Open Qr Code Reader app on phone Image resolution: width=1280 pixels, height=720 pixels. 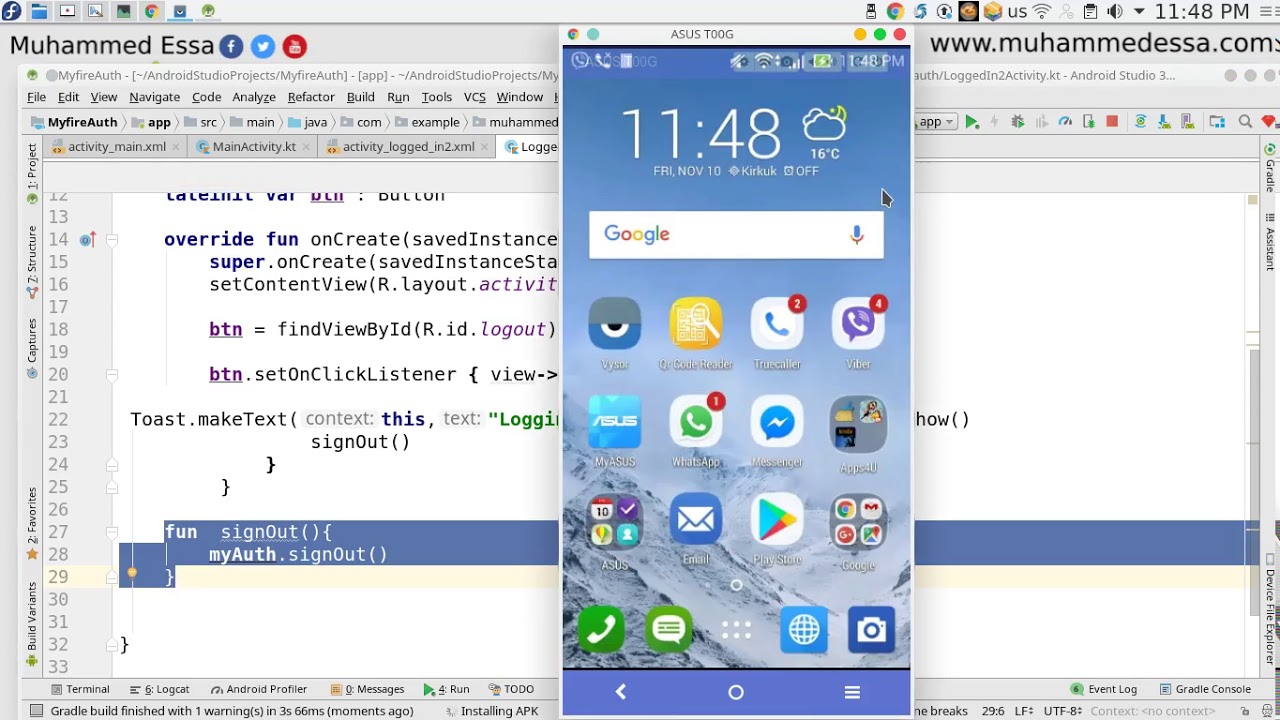click(696, 334)
